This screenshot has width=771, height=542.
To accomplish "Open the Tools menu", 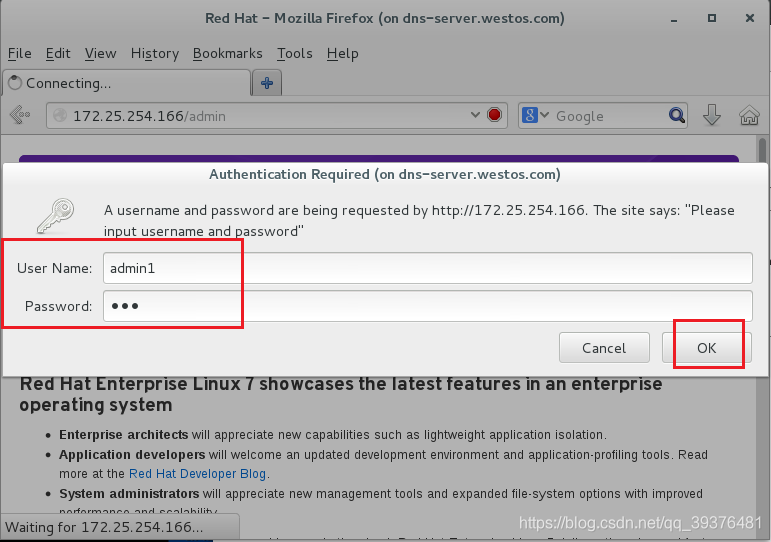I will [x=295, y=53].
